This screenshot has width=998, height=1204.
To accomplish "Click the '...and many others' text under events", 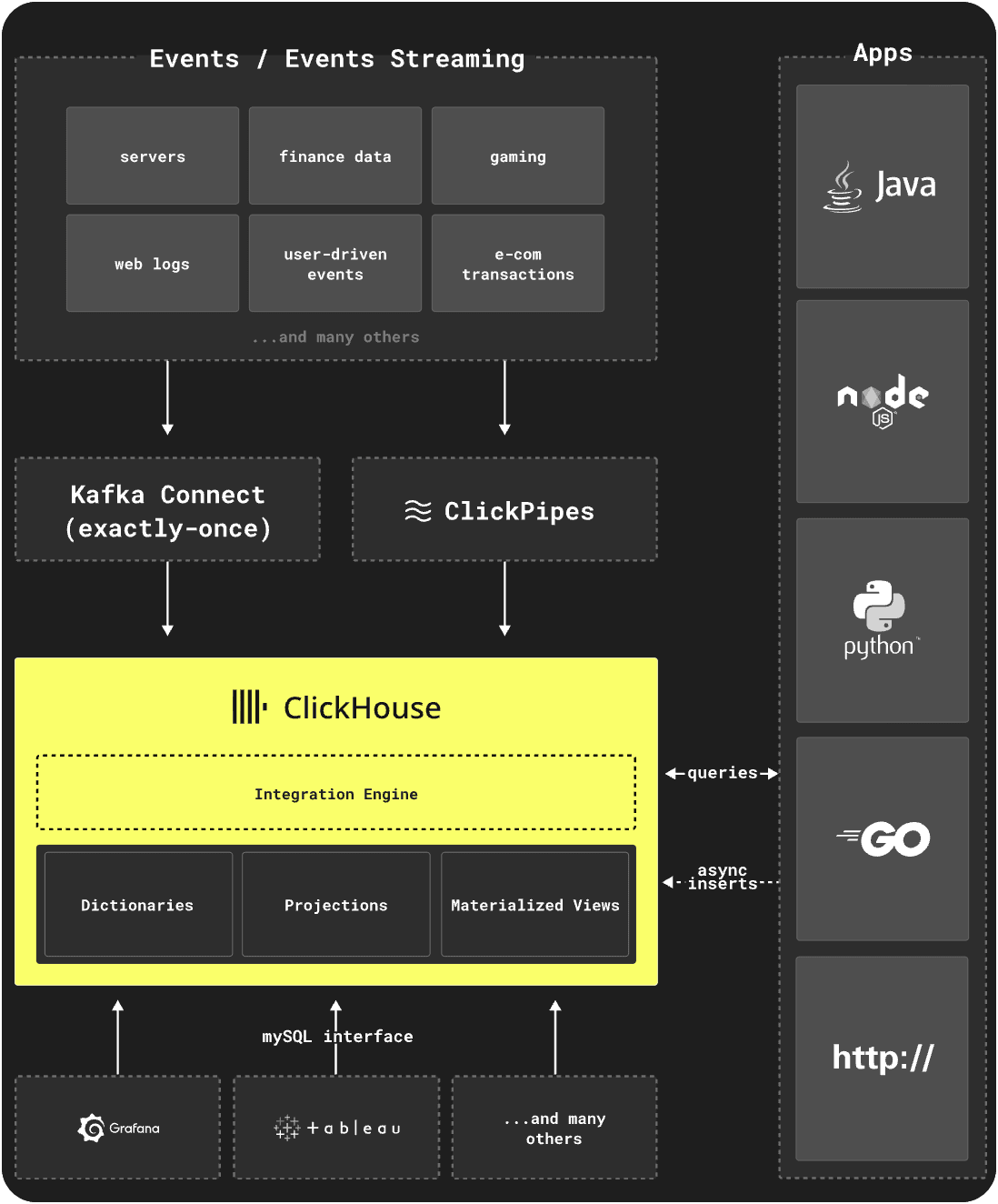I will (336, 337).
